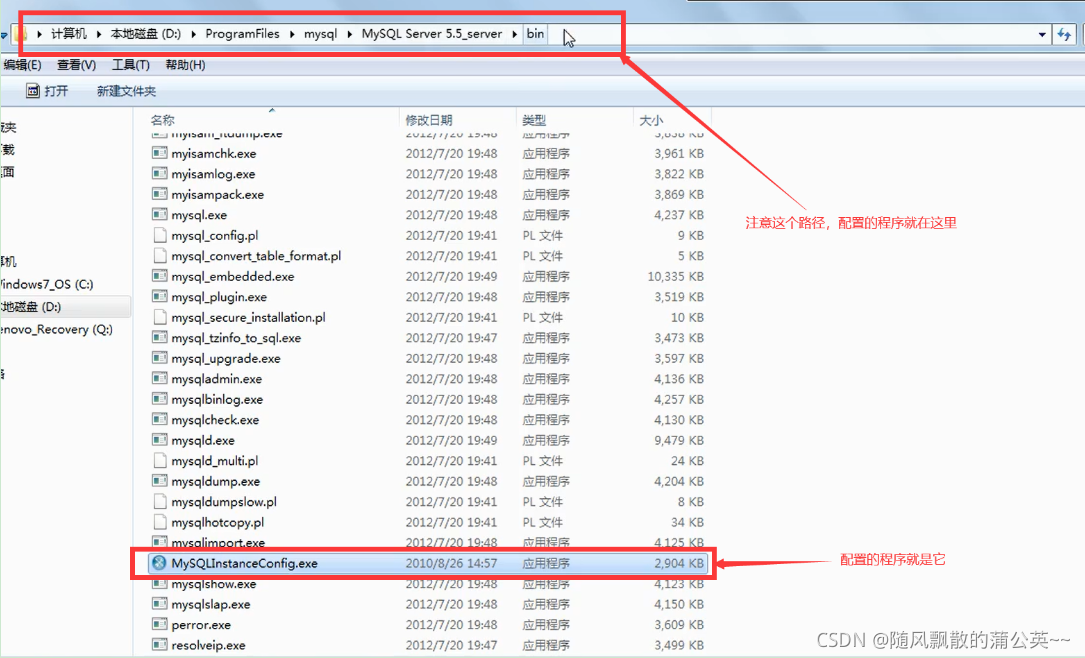The width and height of the screenshot is (1085, 658).
Task: Open the 工具(T) menu
Action: [131, 65]
